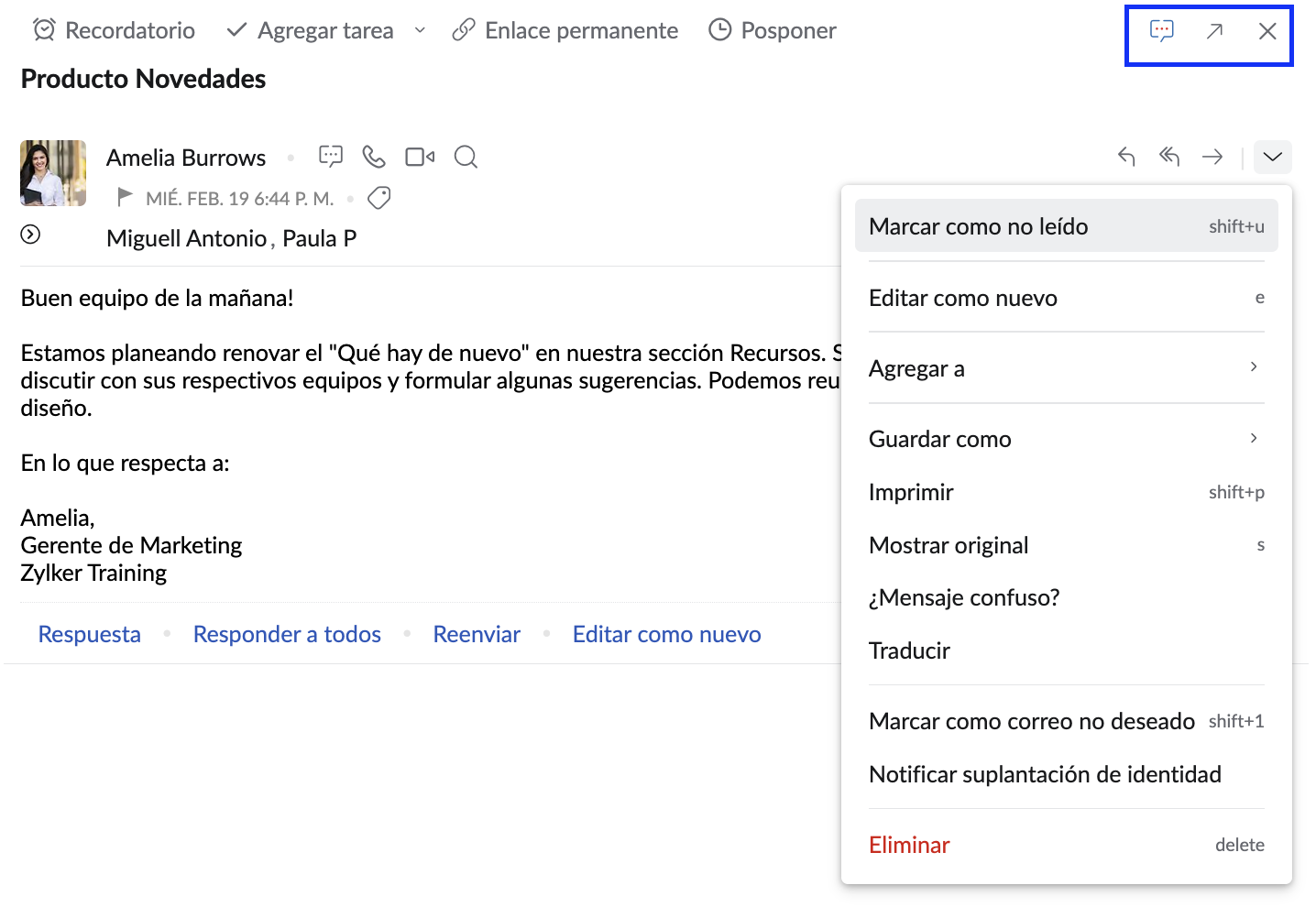Expand the Agregar a submenu
The height and width of the screenshot is (918, 1316).
point(1066,368)
